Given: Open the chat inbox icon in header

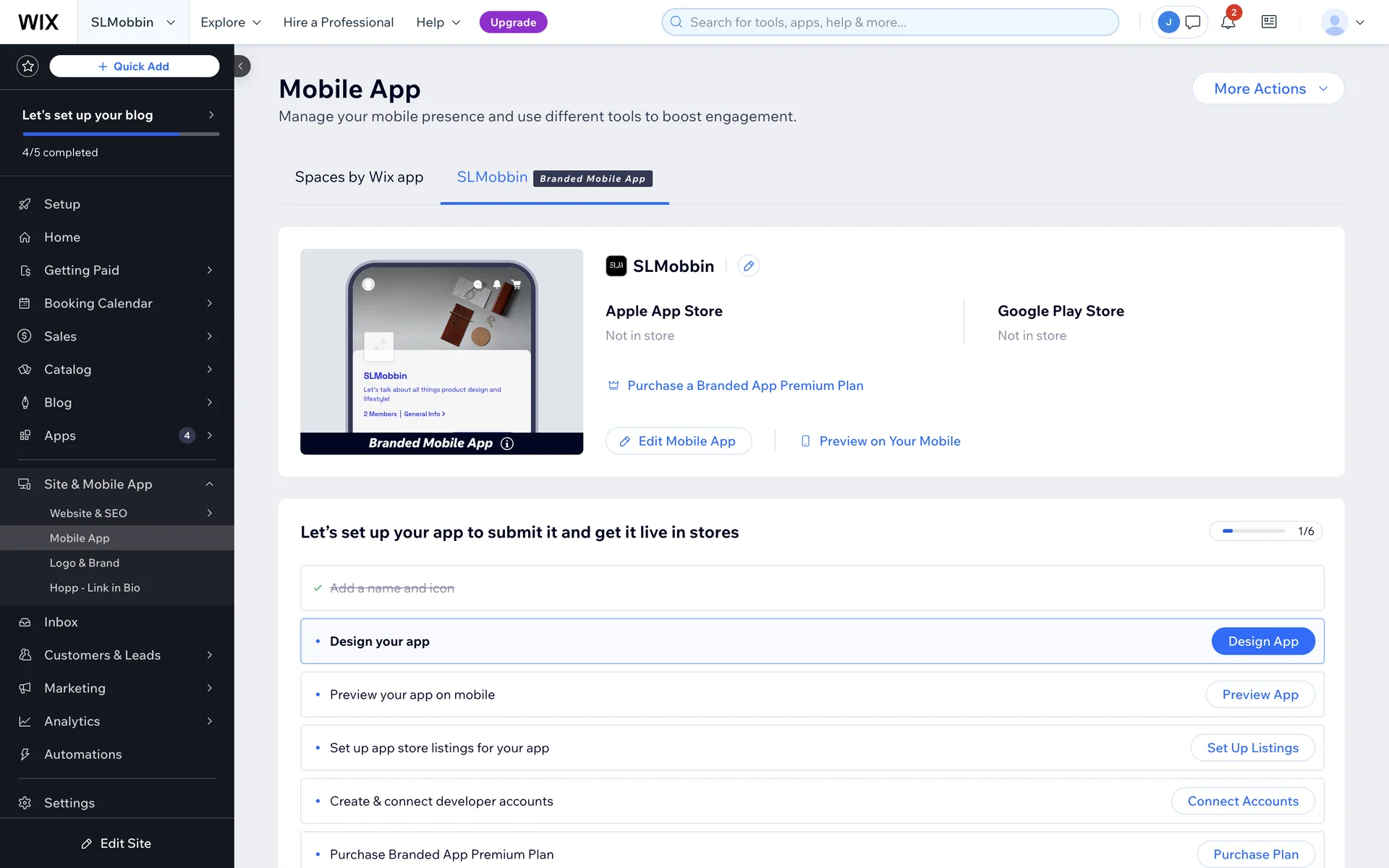Looking at the screenshot, I should click(1193, 22).
